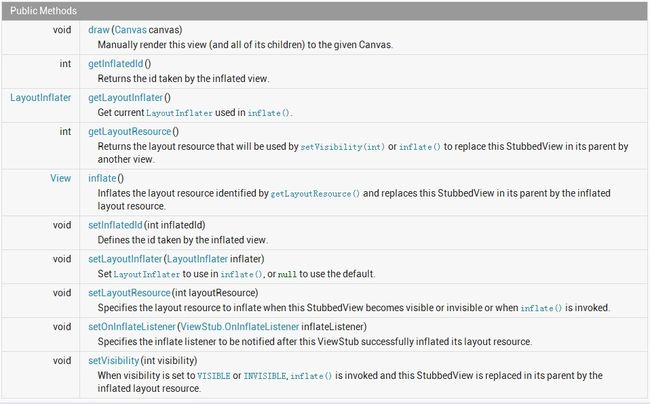650x404 pixels.
Task: Click LayoutInflater parameter type in setLayoutInflater
Action: [x=197, y=259]
